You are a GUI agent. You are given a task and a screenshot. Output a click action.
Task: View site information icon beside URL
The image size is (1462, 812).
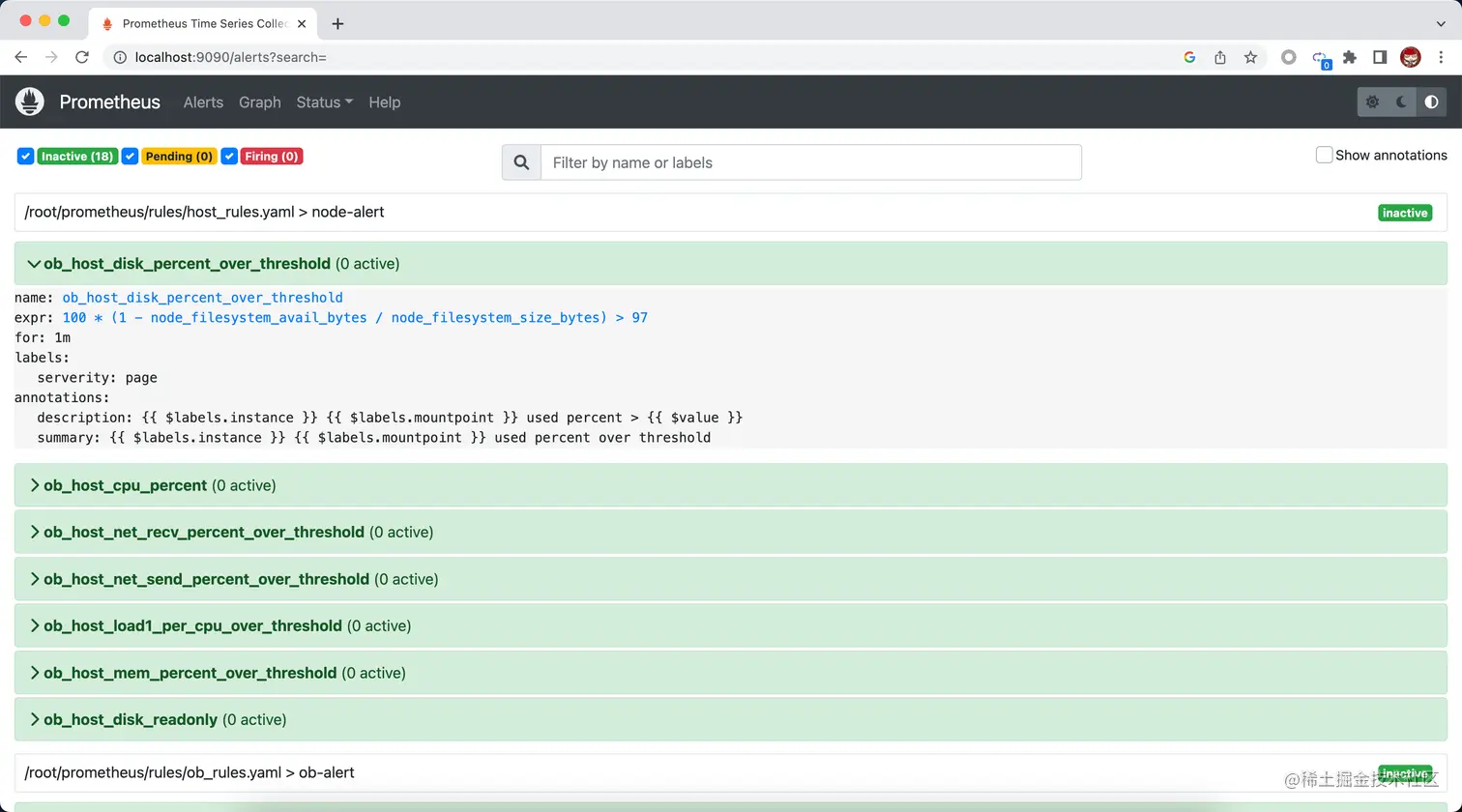[120, 57]
